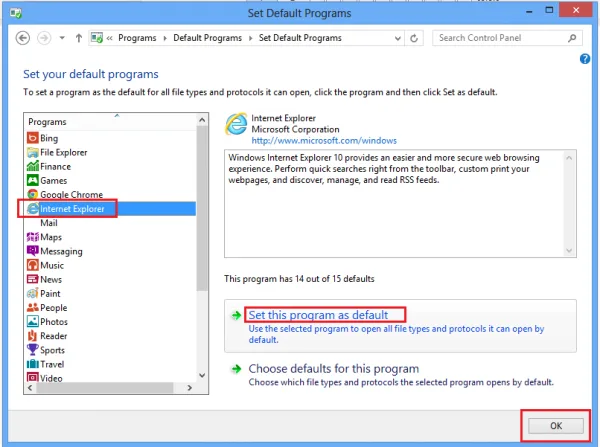Select the Music headphones icon
Screen dimensions: 600x447
(33, 265)
